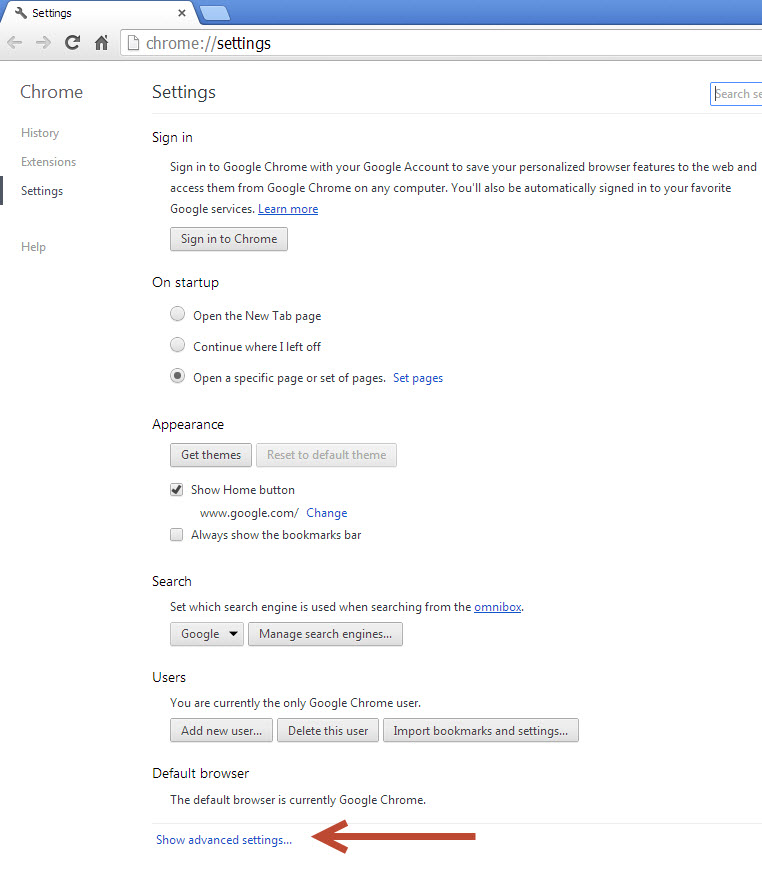The height and width of the screenshot is (895, 762).
Task: Click Change link for home page
Action: click(326, 513)
